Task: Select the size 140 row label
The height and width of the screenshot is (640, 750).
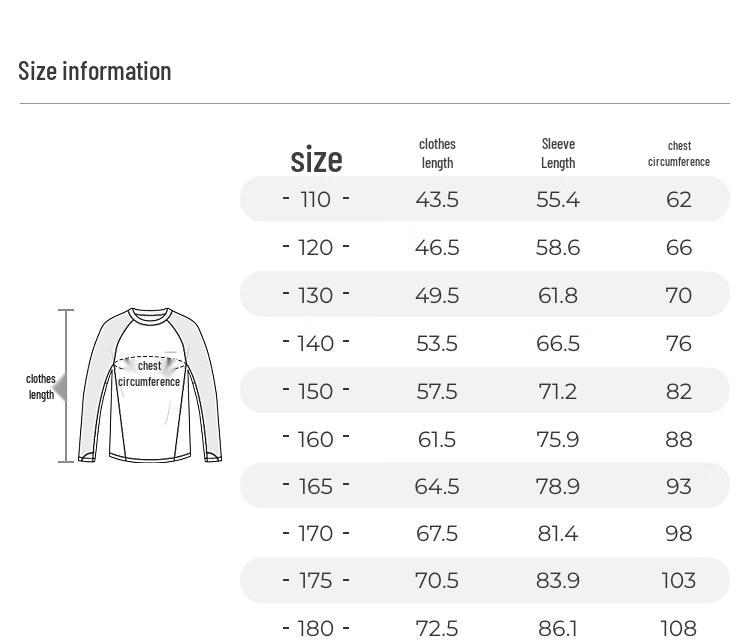Action: pyautogui.click(x=316, y=343)
